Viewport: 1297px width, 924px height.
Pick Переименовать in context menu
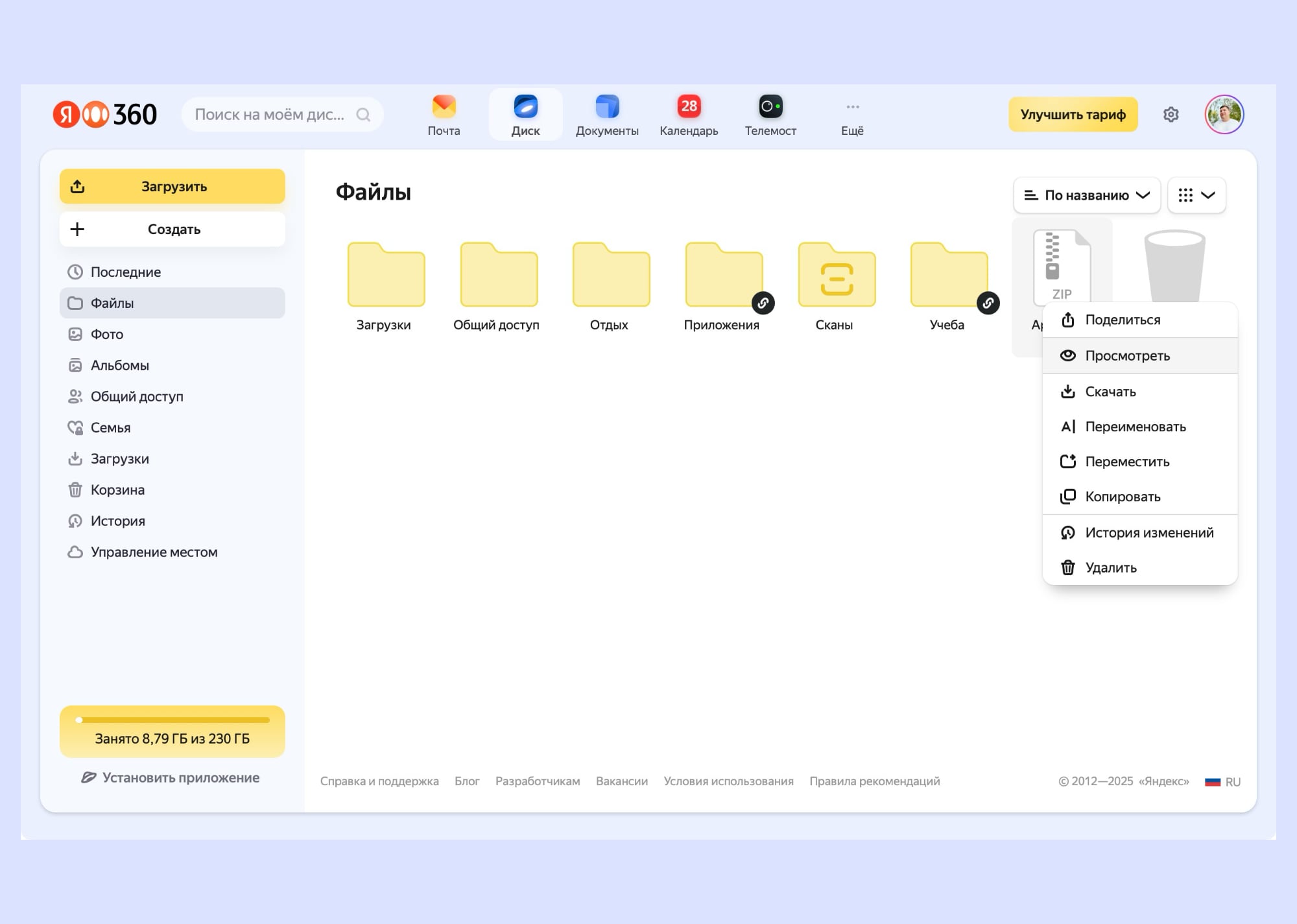pyautogui.click(x=1135, y=427)
